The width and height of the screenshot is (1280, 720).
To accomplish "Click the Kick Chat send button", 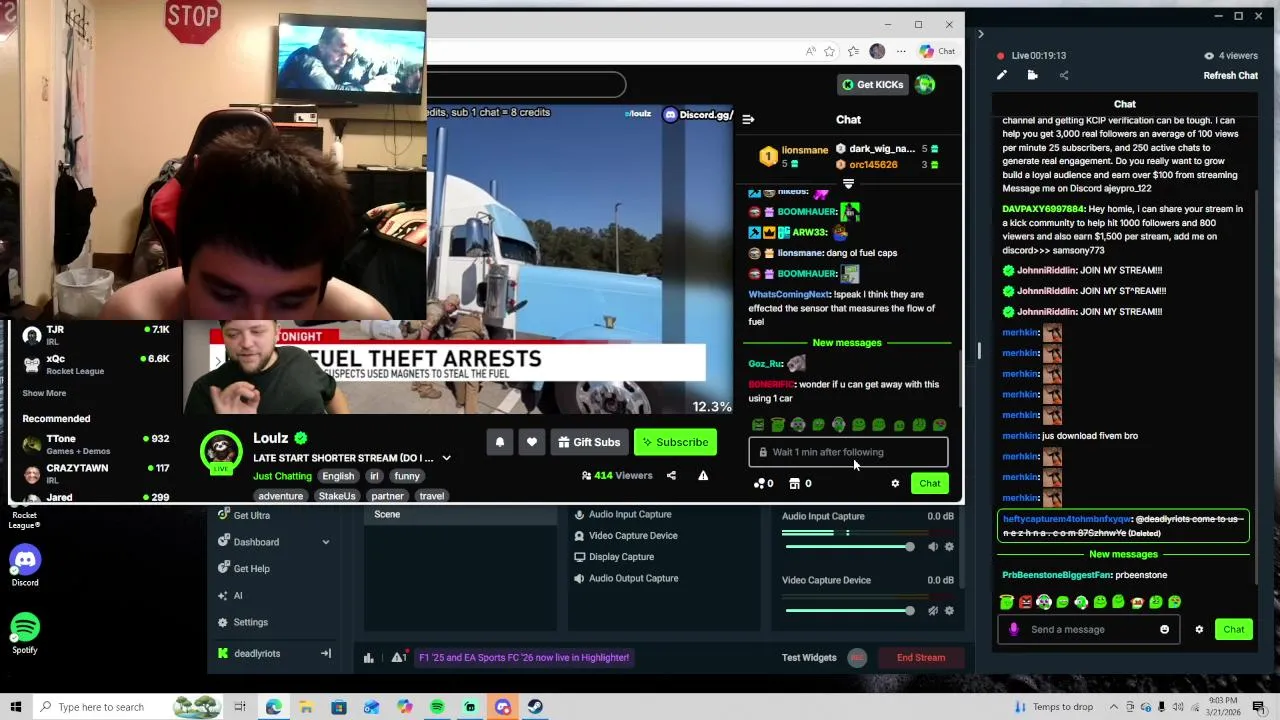I will coord(930,484).
